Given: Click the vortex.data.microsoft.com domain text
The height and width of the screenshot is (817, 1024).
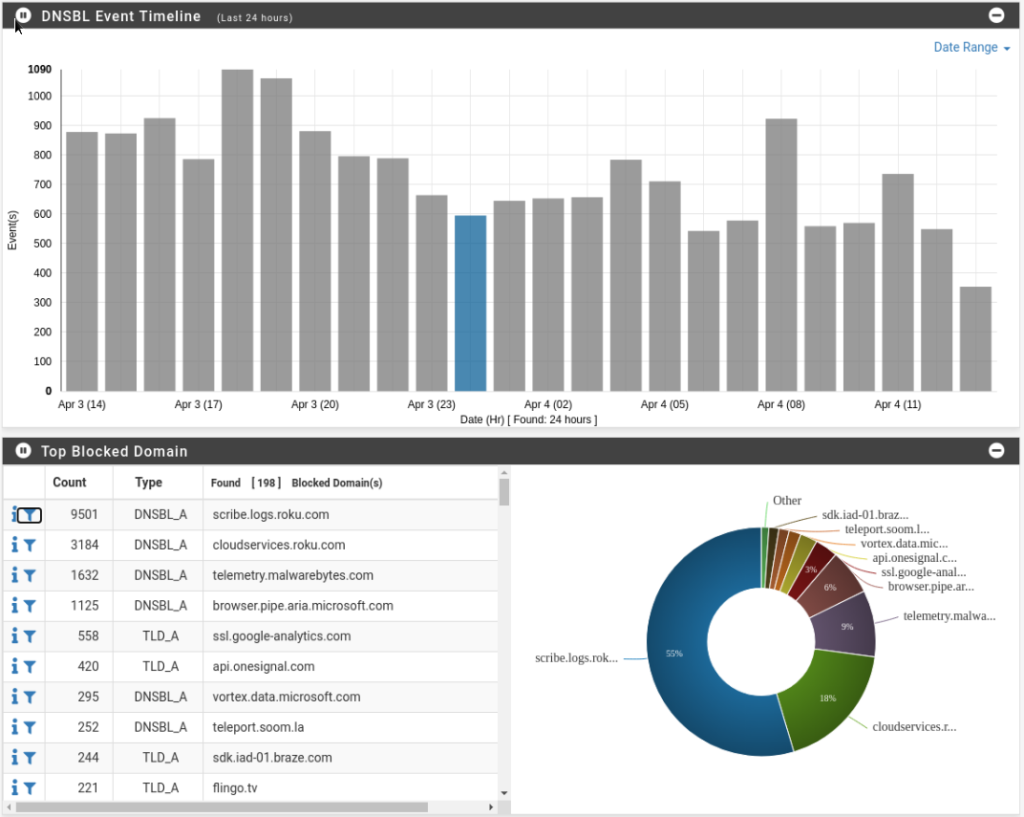Looking at the screenshot, I should coord(286,697).
